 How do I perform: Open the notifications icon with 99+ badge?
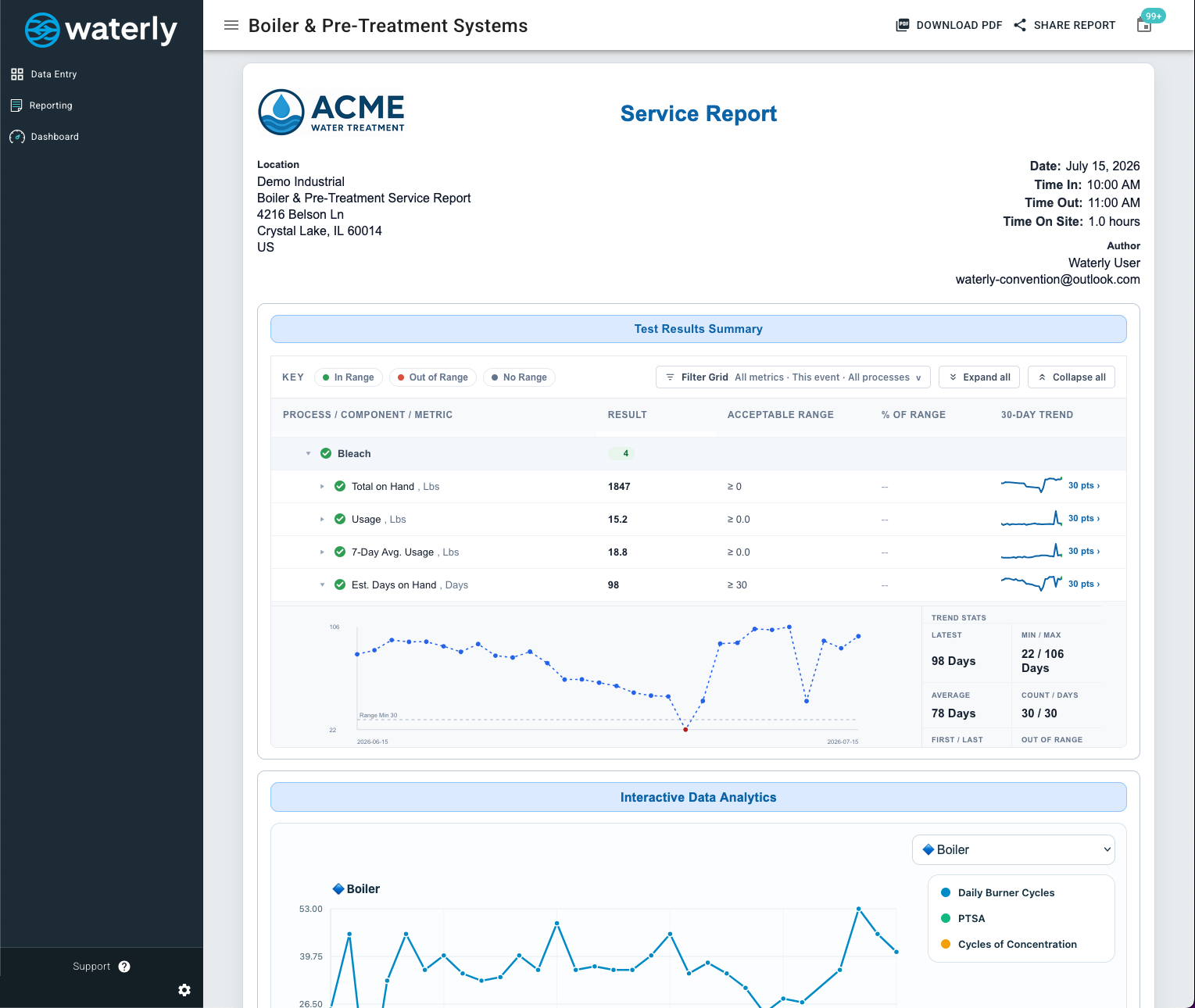[1144, 25]
